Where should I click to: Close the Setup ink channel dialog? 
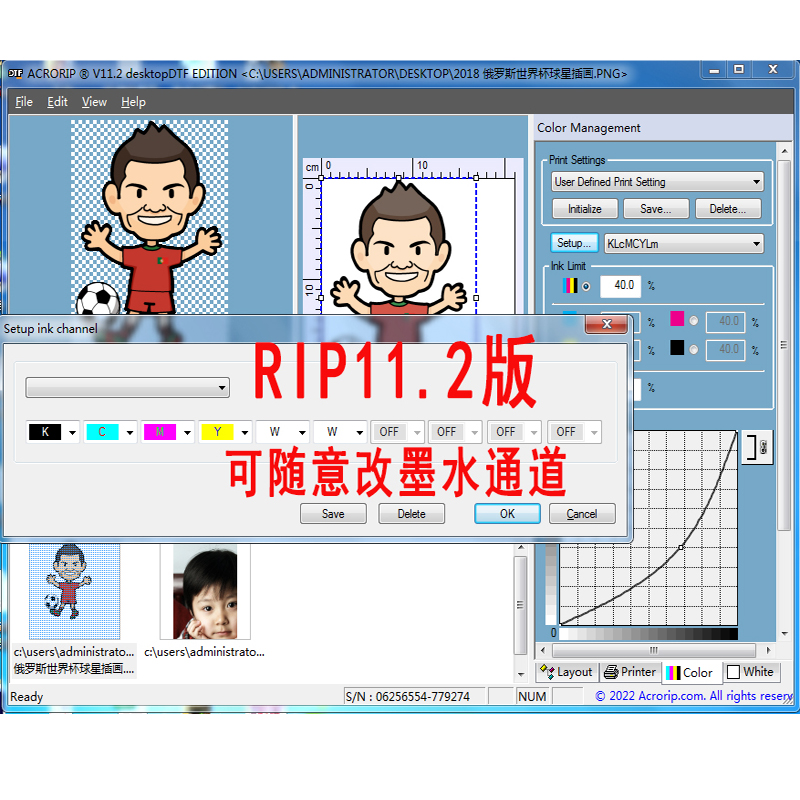click(607, 324)
